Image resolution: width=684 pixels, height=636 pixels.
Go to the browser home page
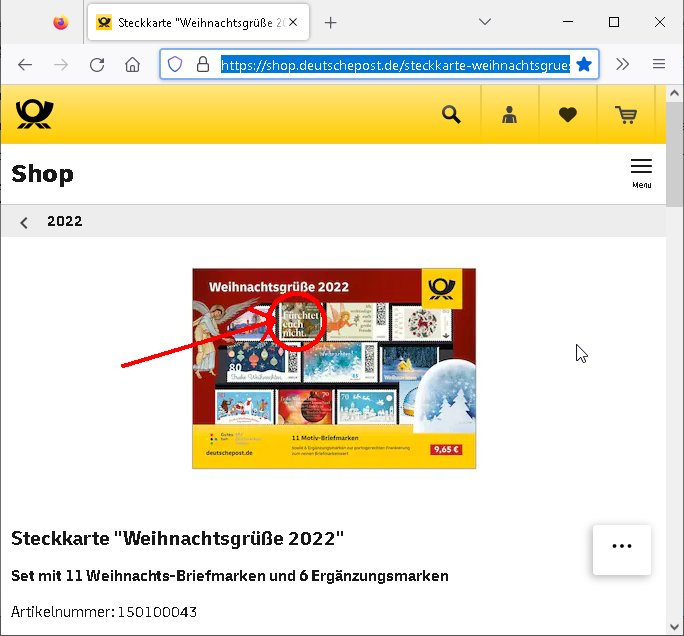tap(133, 65)
